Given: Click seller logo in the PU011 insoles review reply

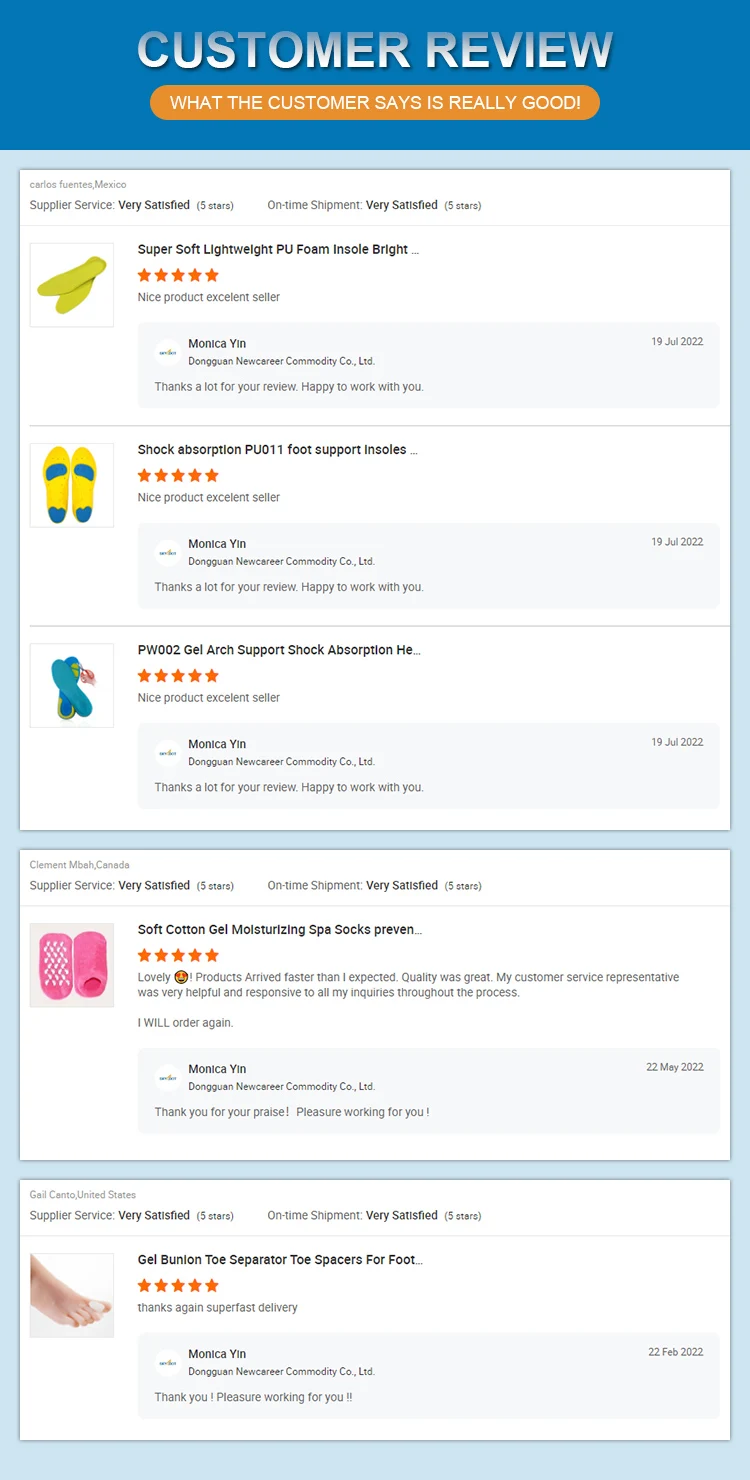Looking at the screenshot, I should tap(167, 552).
